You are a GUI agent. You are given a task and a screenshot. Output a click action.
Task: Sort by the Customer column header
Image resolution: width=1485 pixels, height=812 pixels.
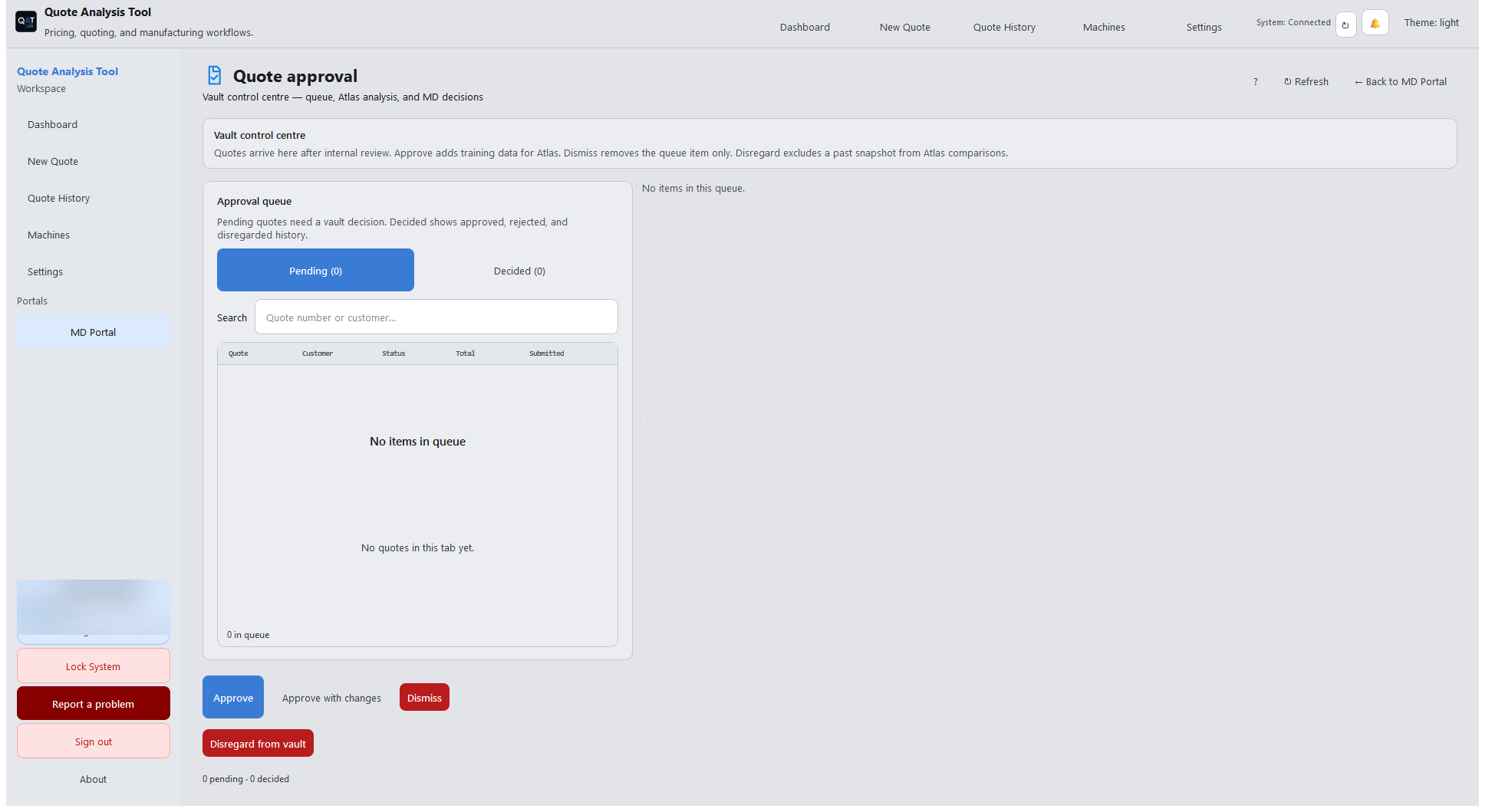point(318,353)
